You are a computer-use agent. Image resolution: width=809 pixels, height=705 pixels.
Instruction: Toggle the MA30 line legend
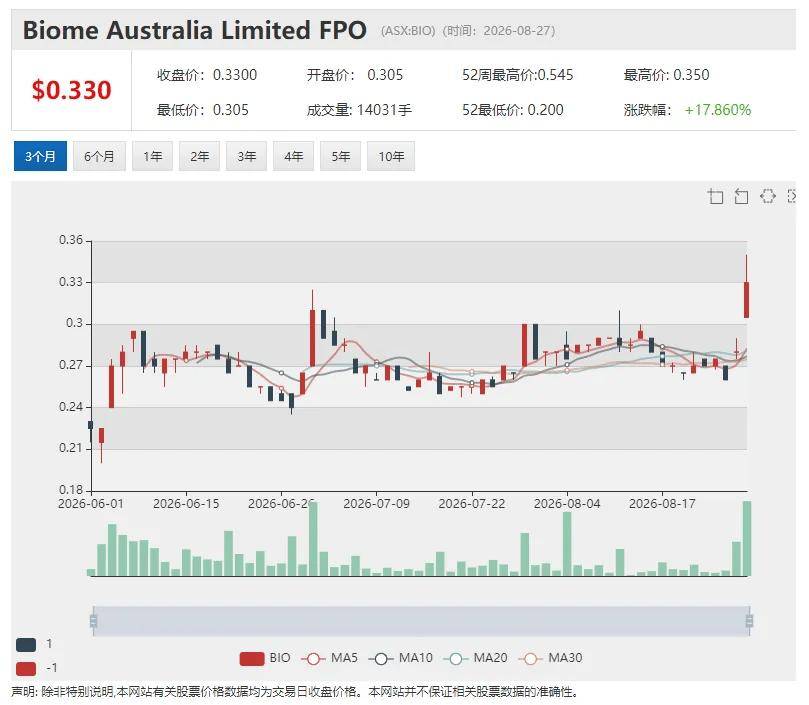click(551, 658)
